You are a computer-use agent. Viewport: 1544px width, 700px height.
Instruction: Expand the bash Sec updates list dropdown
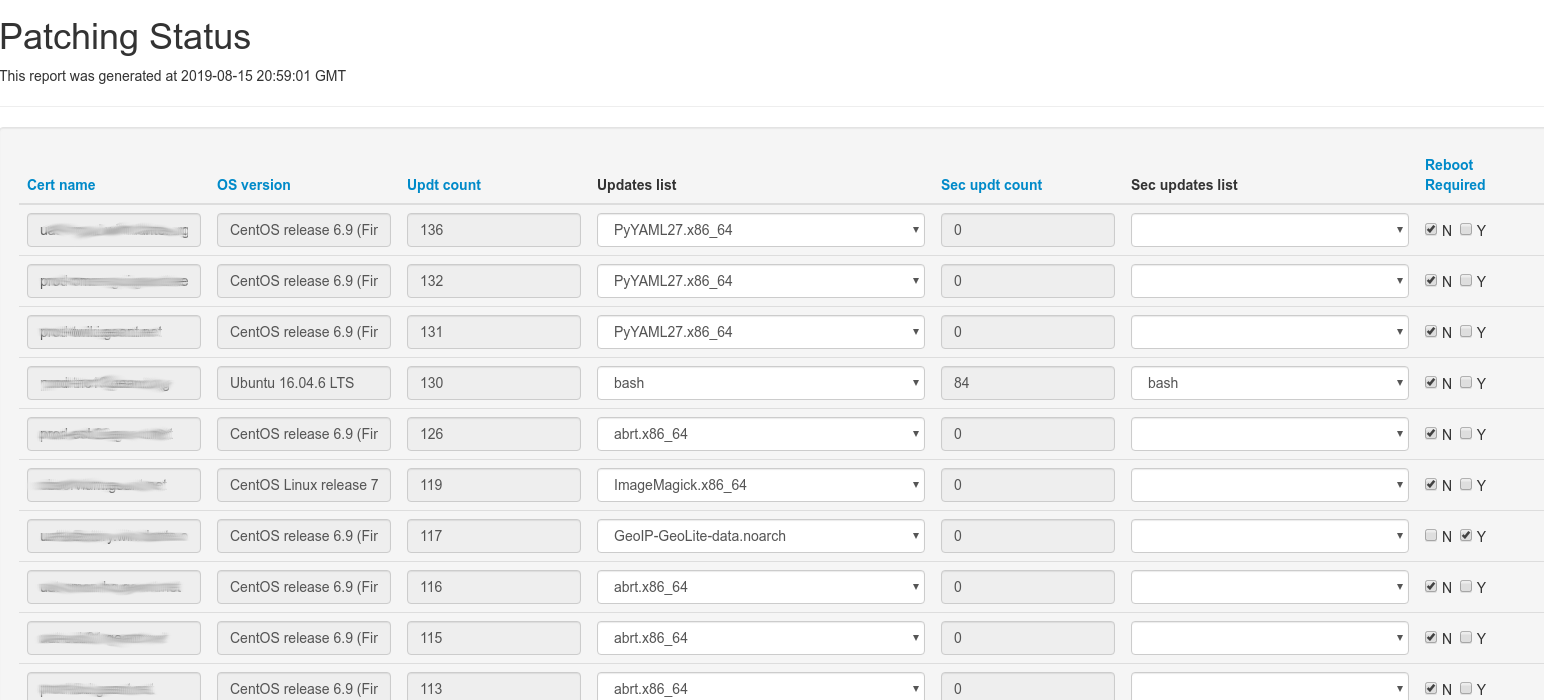(x=1270, y=383)
